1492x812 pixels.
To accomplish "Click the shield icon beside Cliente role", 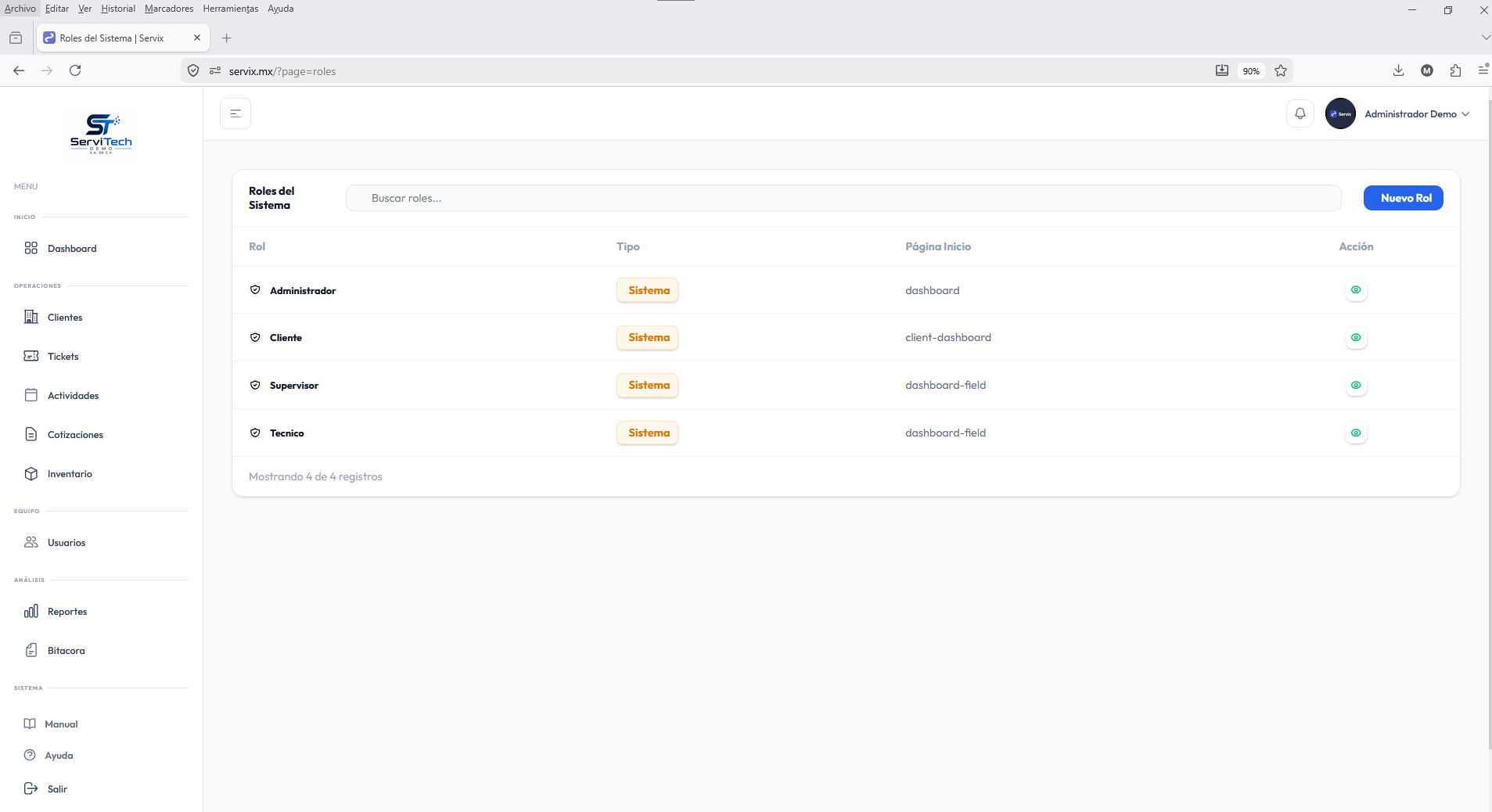I will point(255,337).
